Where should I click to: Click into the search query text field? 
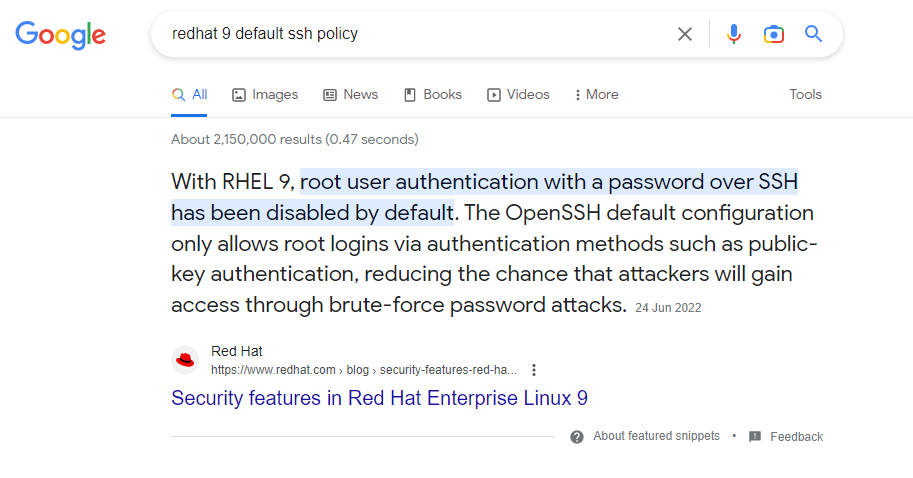click(x=419, y=34)
